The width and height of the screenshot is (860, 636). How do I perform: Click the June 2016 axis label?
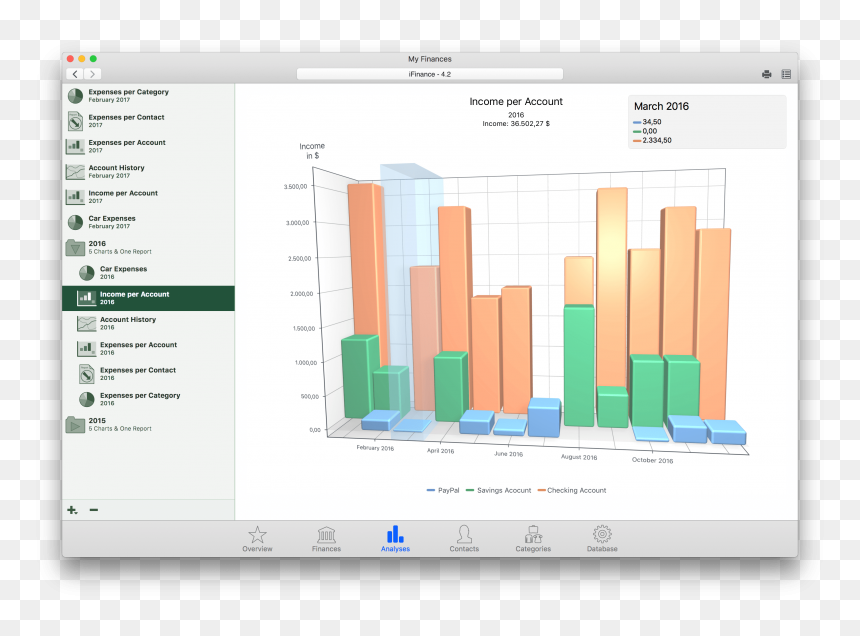(508, 453)
